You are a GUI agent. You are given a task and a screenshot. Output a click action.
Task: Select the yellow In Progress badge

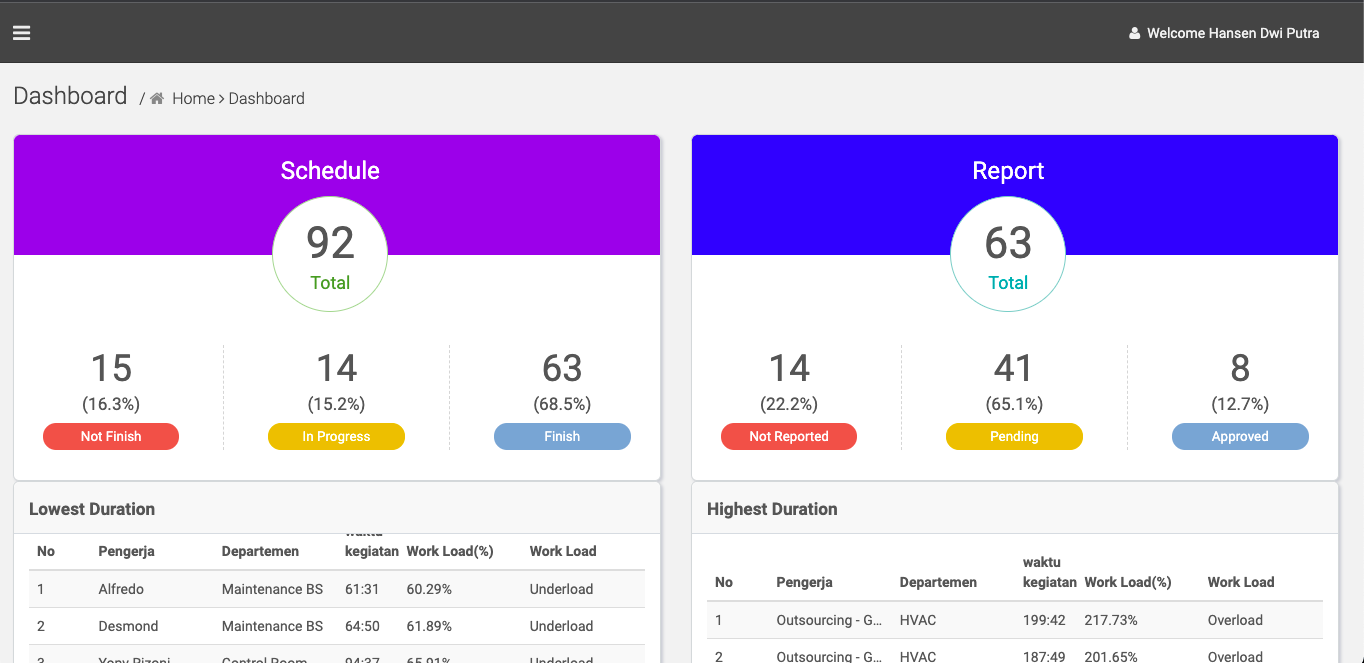click(x=336, y=436)
